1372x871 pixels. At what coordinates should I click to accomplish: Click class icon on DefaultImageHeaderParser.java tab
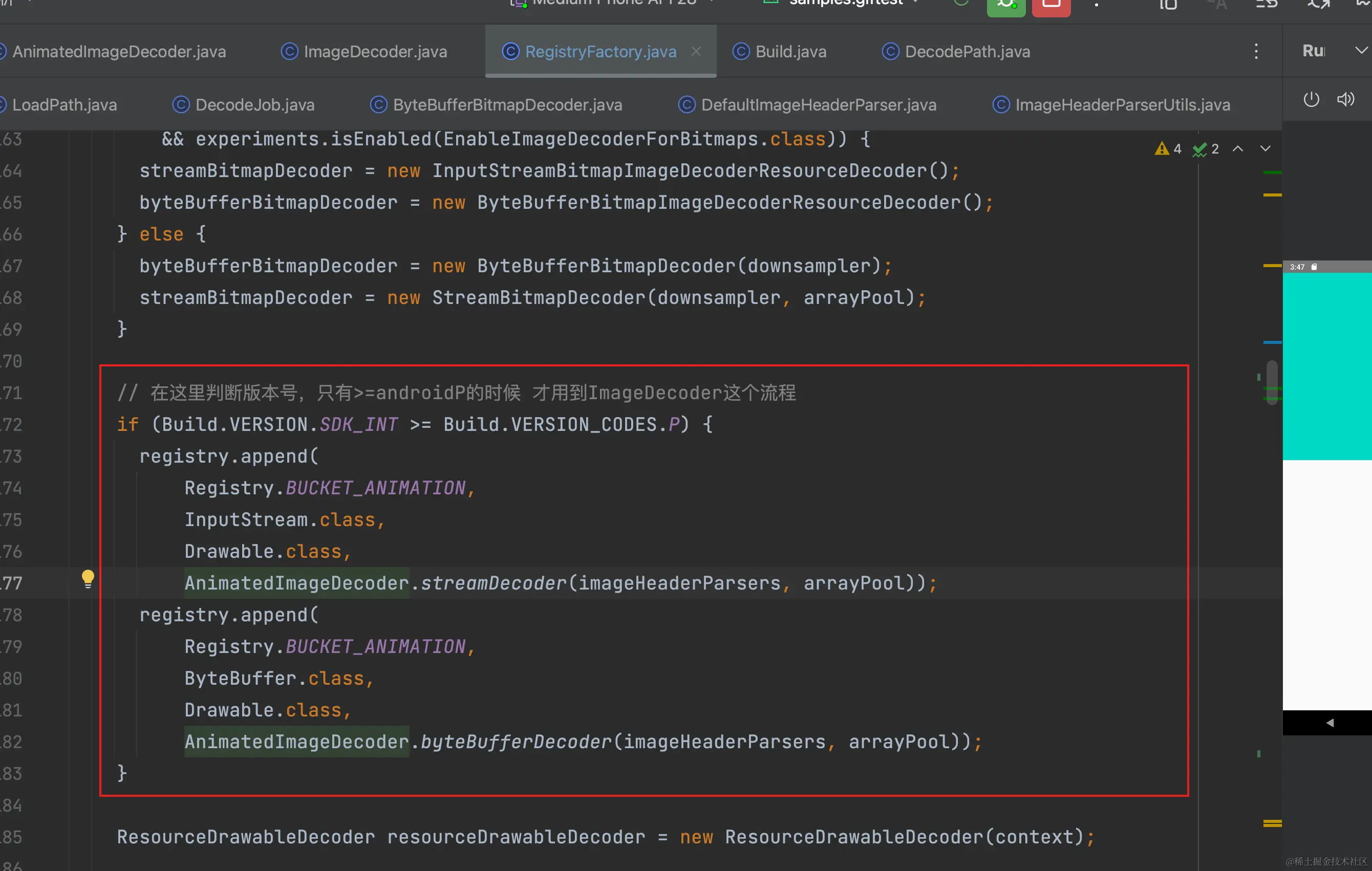687,105
